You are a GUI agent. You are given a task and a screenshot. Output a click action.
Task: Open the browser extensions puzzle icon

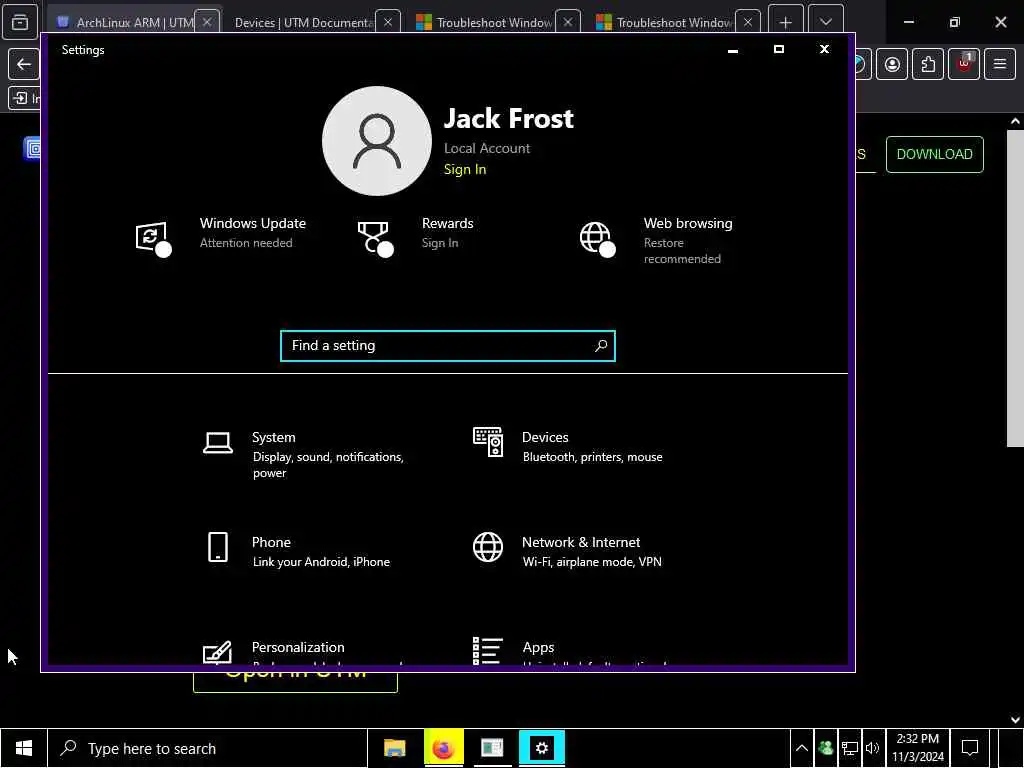tap(928, 64)
